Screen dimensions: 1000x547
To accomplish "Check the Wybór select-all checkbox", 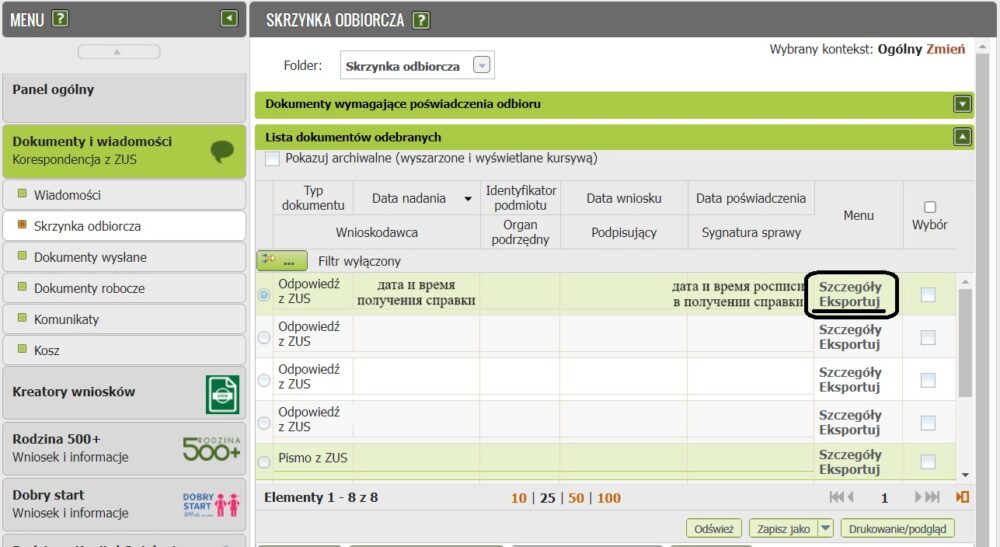I will (930, 207).
